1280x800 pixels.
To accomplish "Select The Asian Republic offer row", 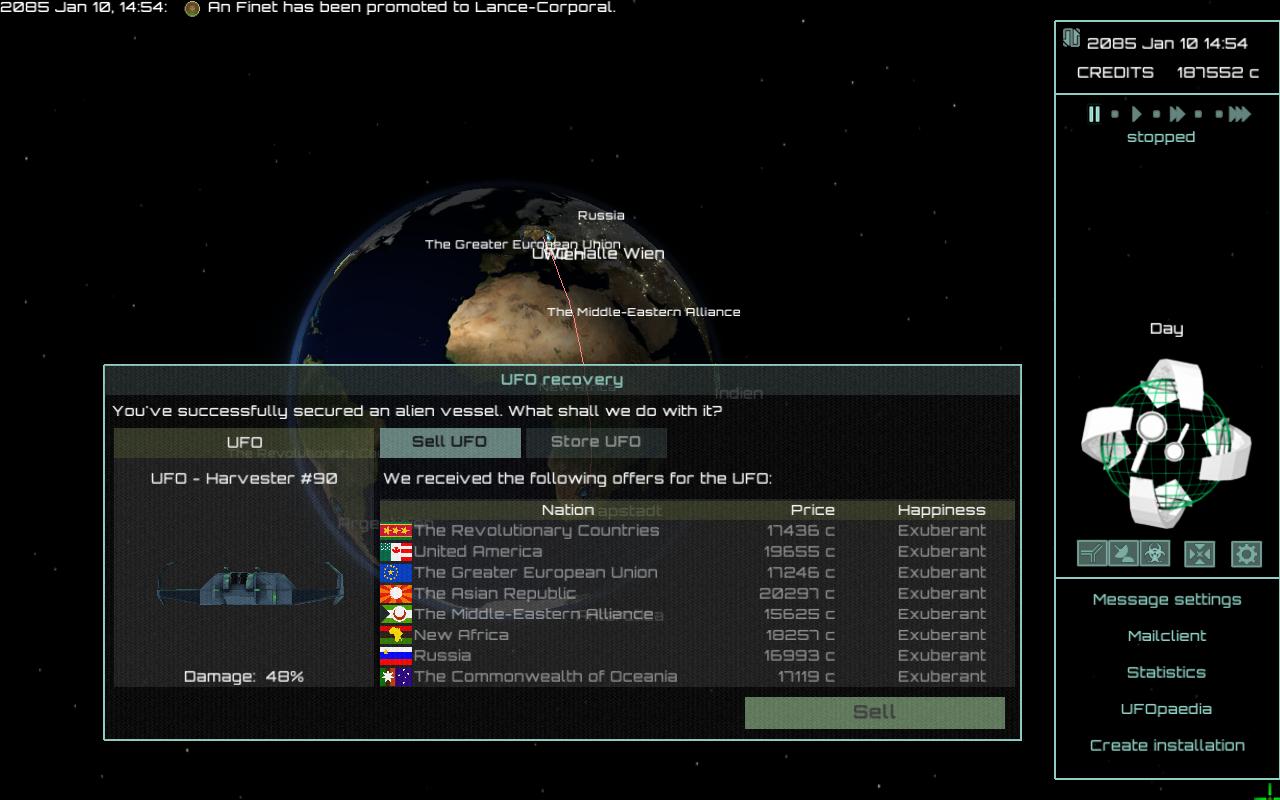I will pyautogui.click(x=697, y=594).
